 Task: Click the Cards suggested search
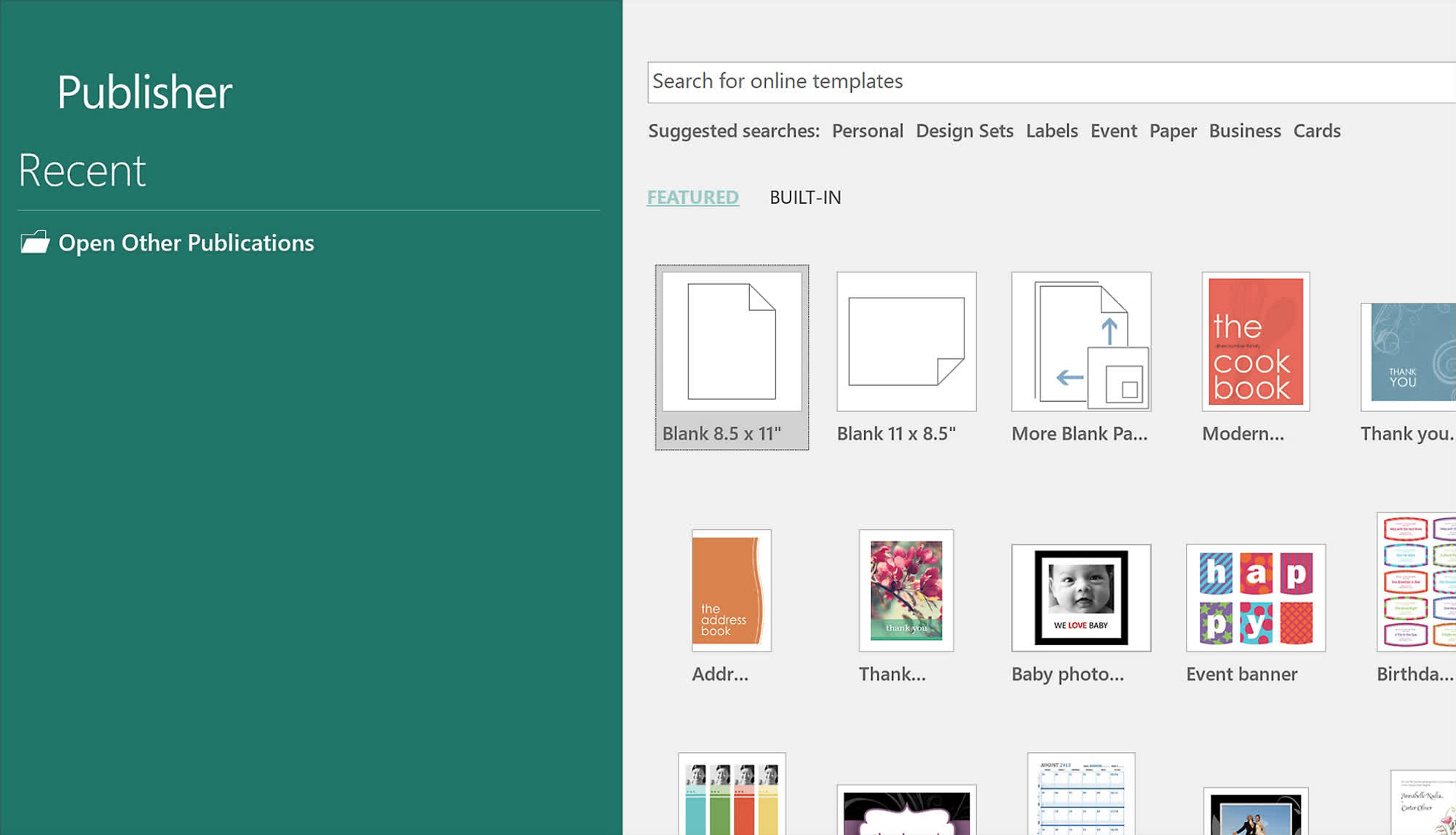(x=1316, y=131)
